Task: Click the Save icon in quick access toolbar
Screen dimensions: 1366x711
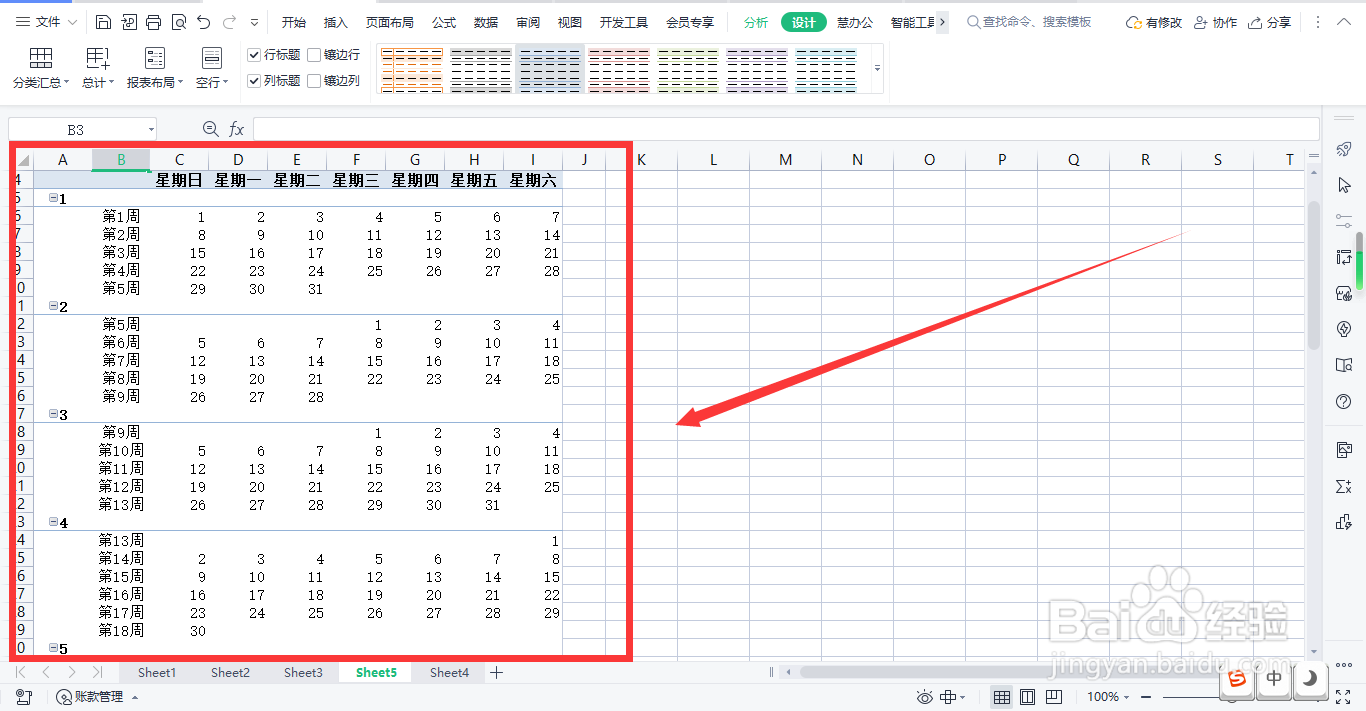Action: click(x=104, y=22)
